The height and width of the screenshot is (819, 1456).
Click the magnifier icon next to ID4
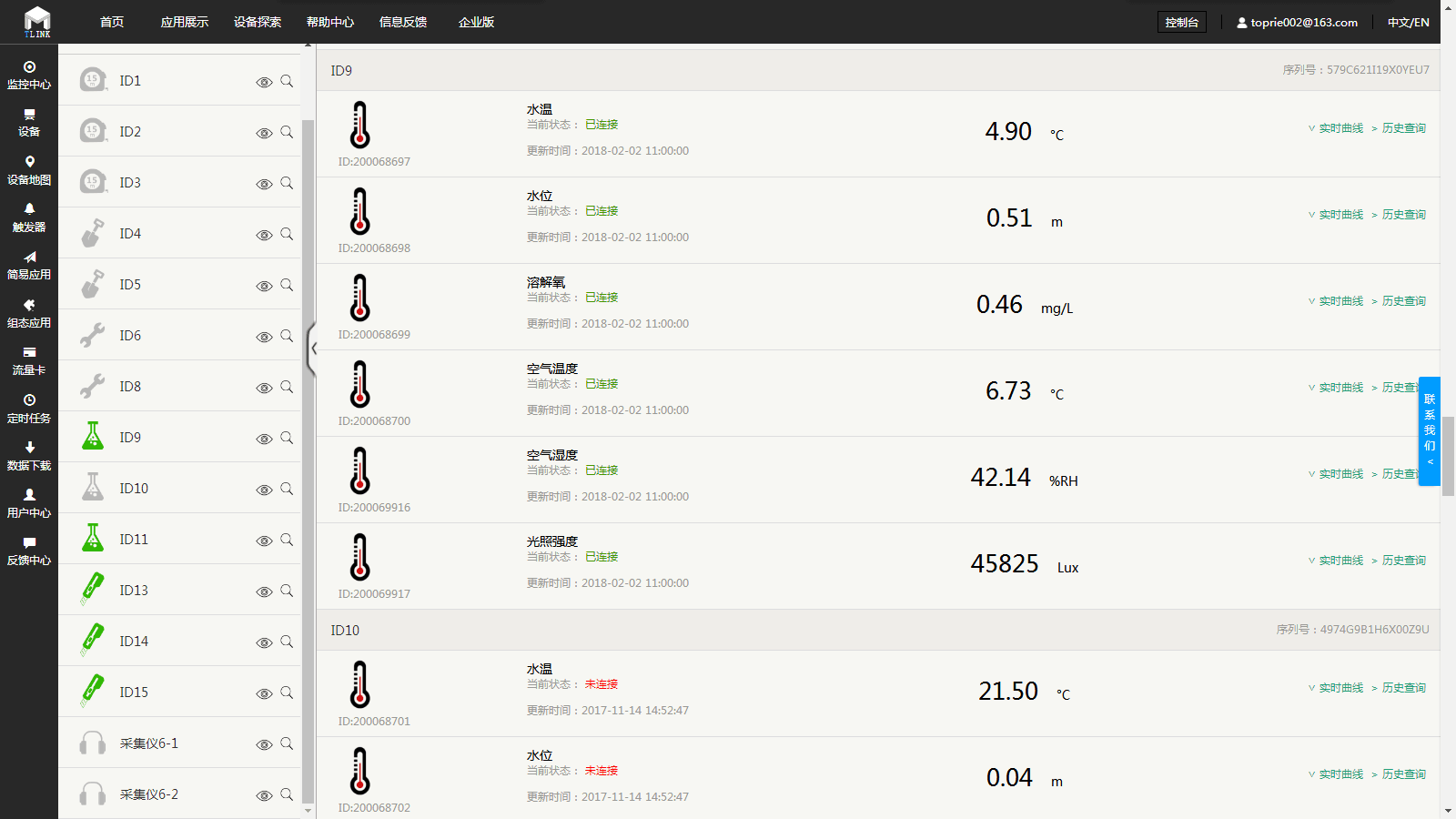point(287,234)
